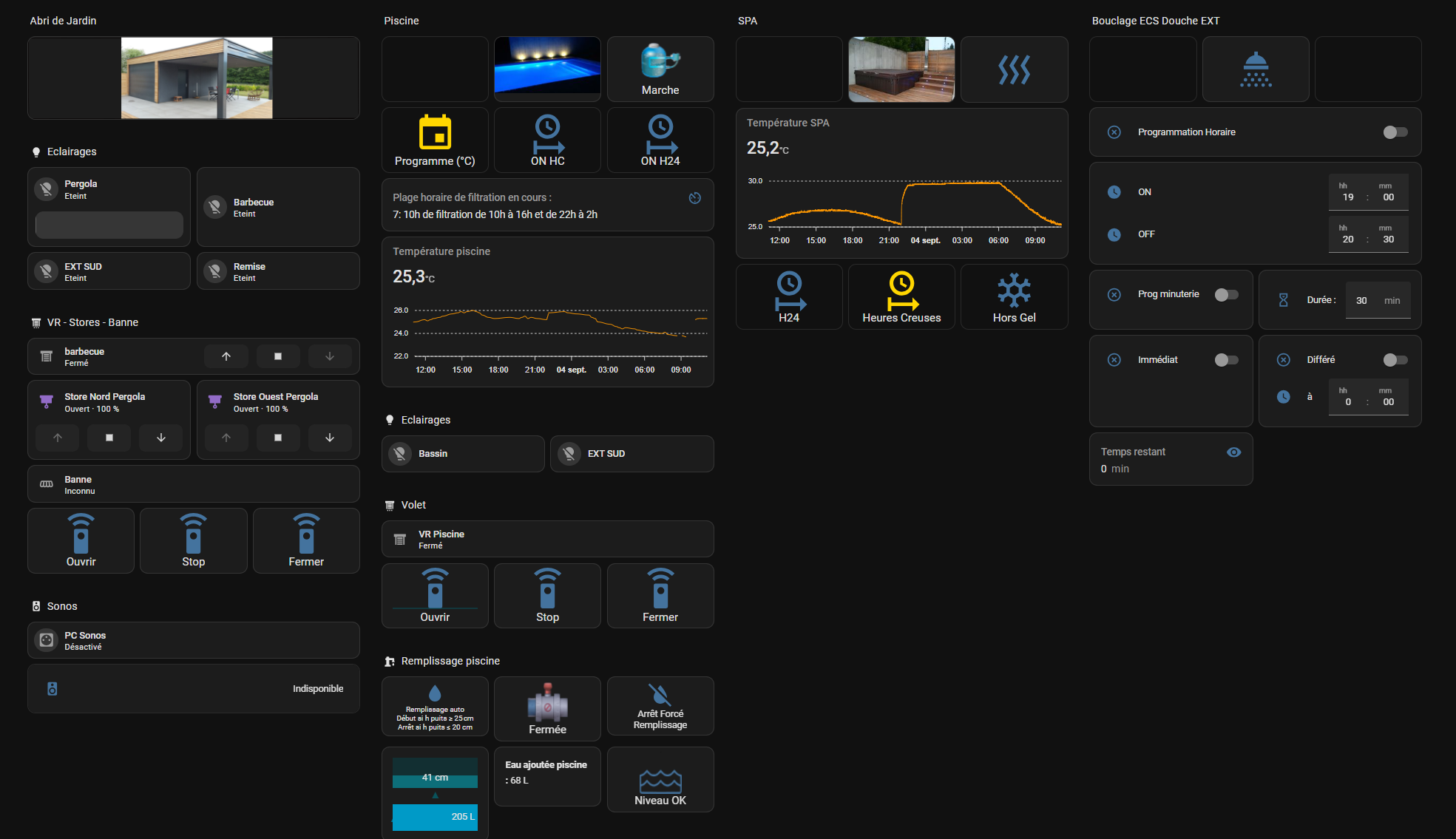Toggle the Prog minuterie switch
The height and width of the screenshot is (839, 1456).
1226,295
